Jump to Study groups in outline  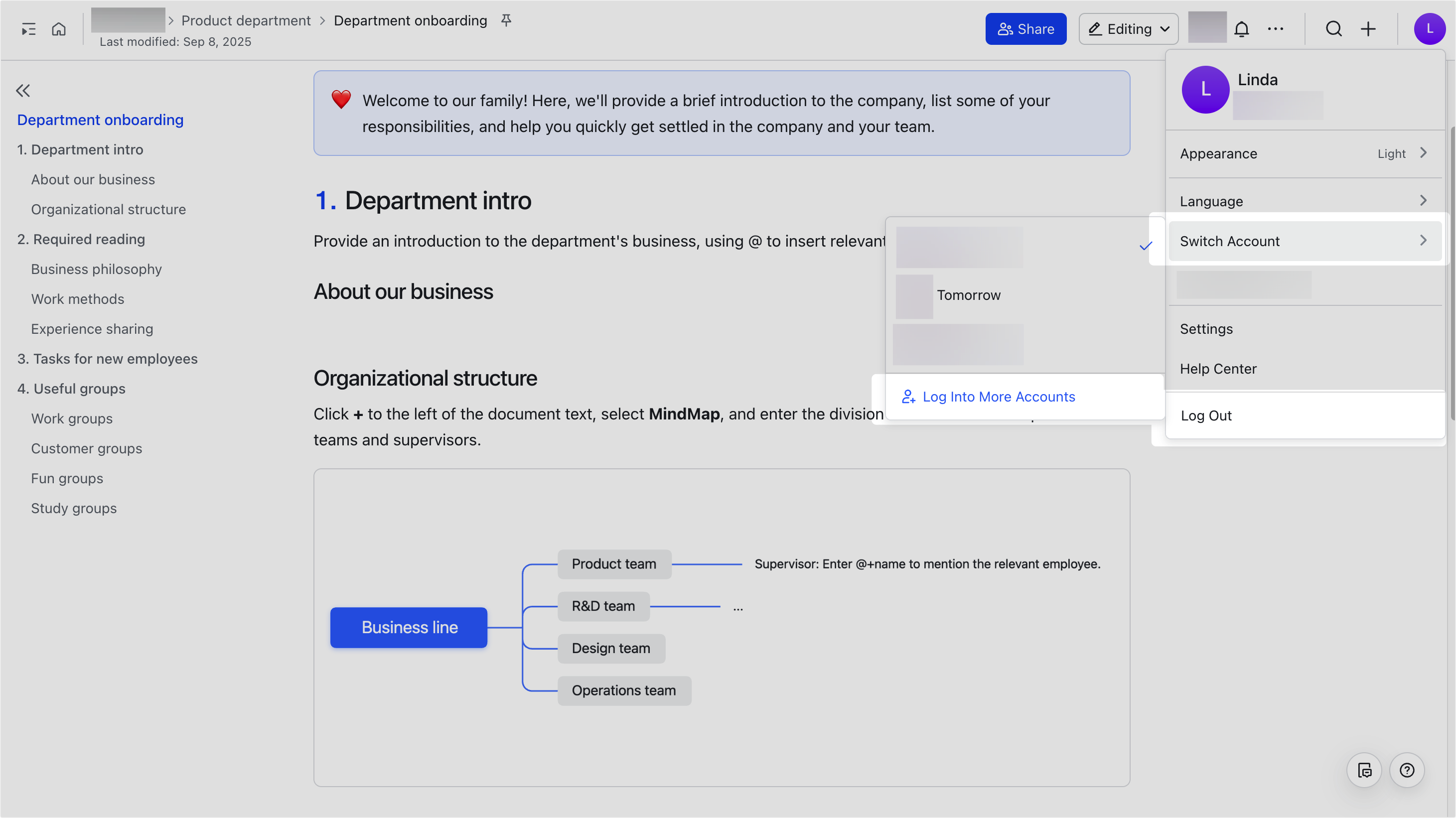pyautogui.click(x=73, y=509)
